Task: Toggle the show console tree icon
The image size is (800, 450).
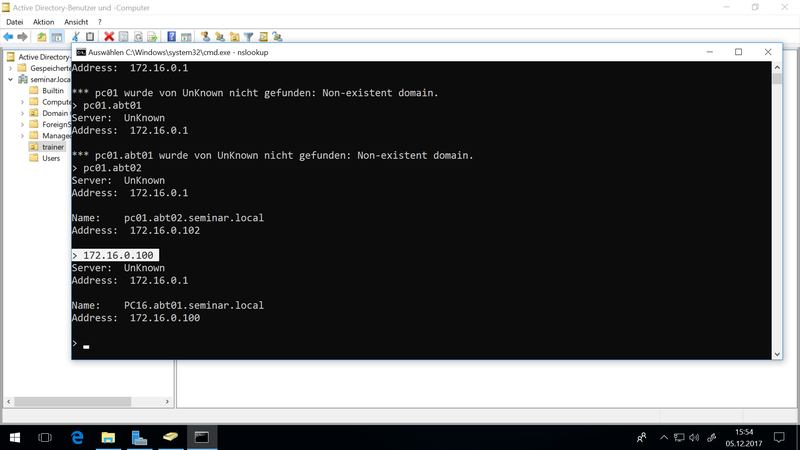Action: [x=57, y=37]
